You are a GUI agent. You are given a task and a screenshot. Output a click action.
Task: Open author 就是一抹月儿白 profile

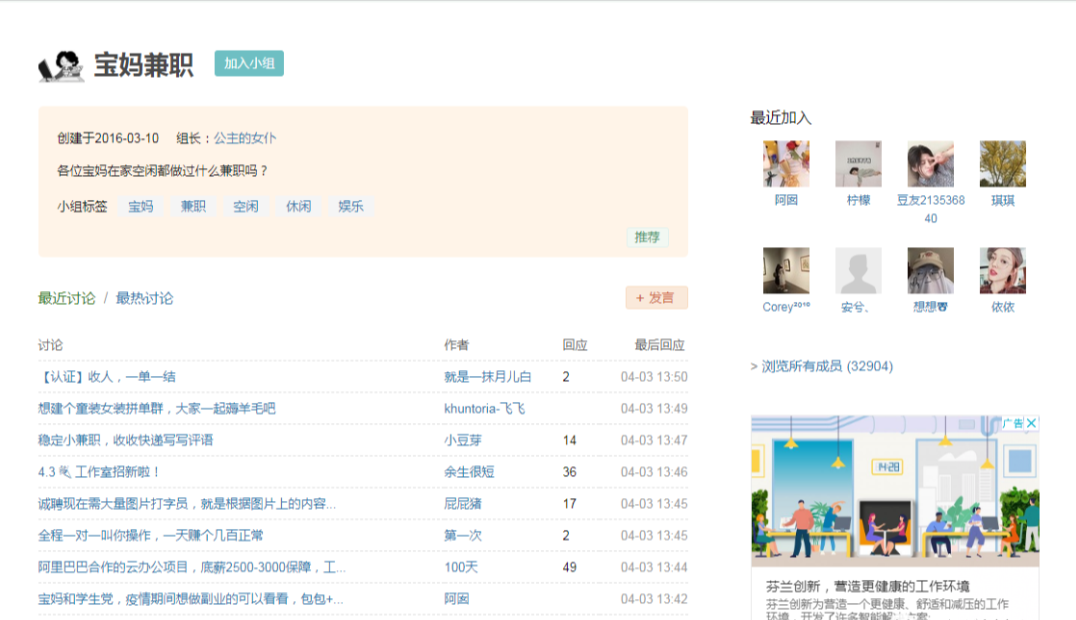487,376
